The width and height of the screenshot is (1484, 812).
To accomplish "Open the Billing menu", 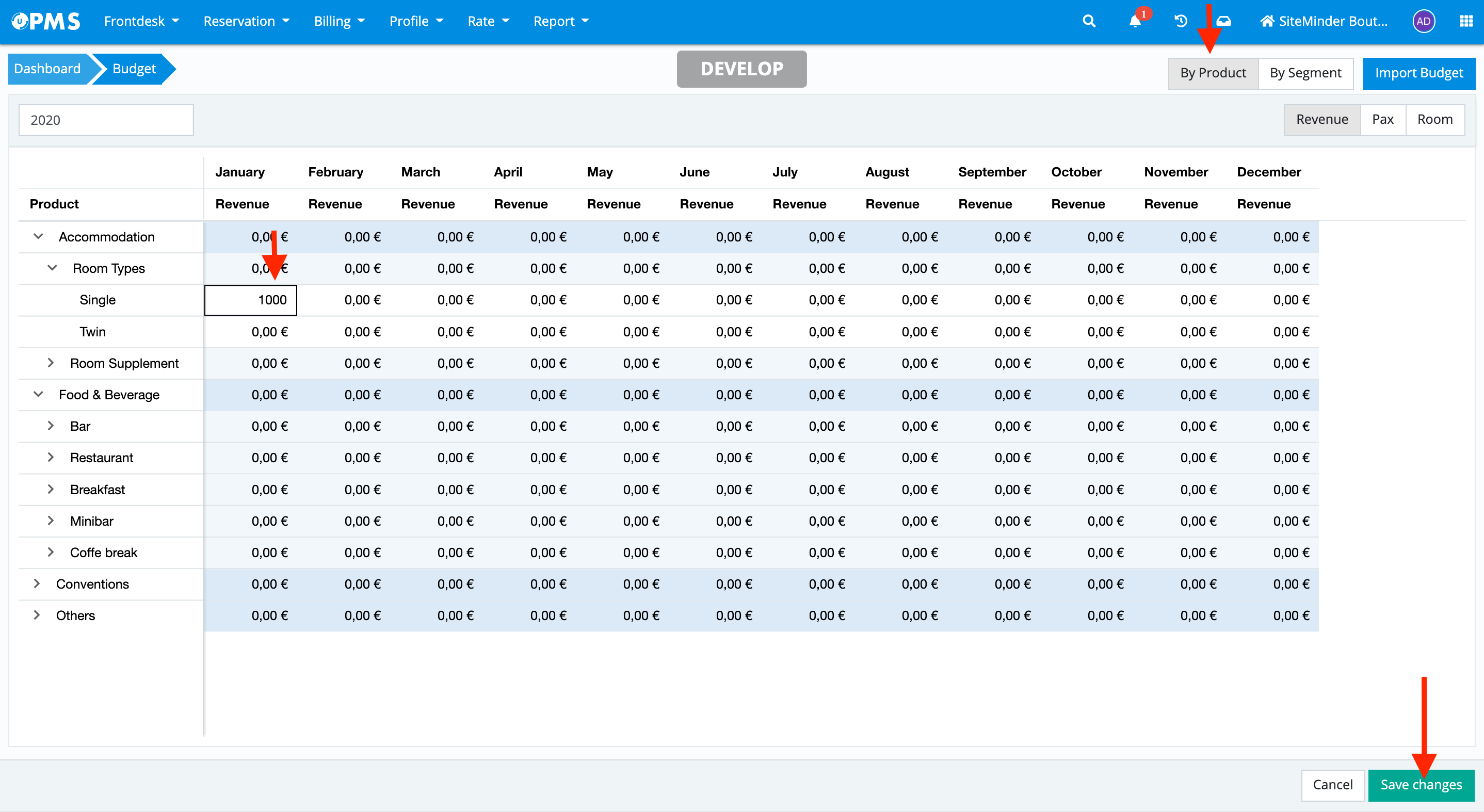I will [338, 21].
